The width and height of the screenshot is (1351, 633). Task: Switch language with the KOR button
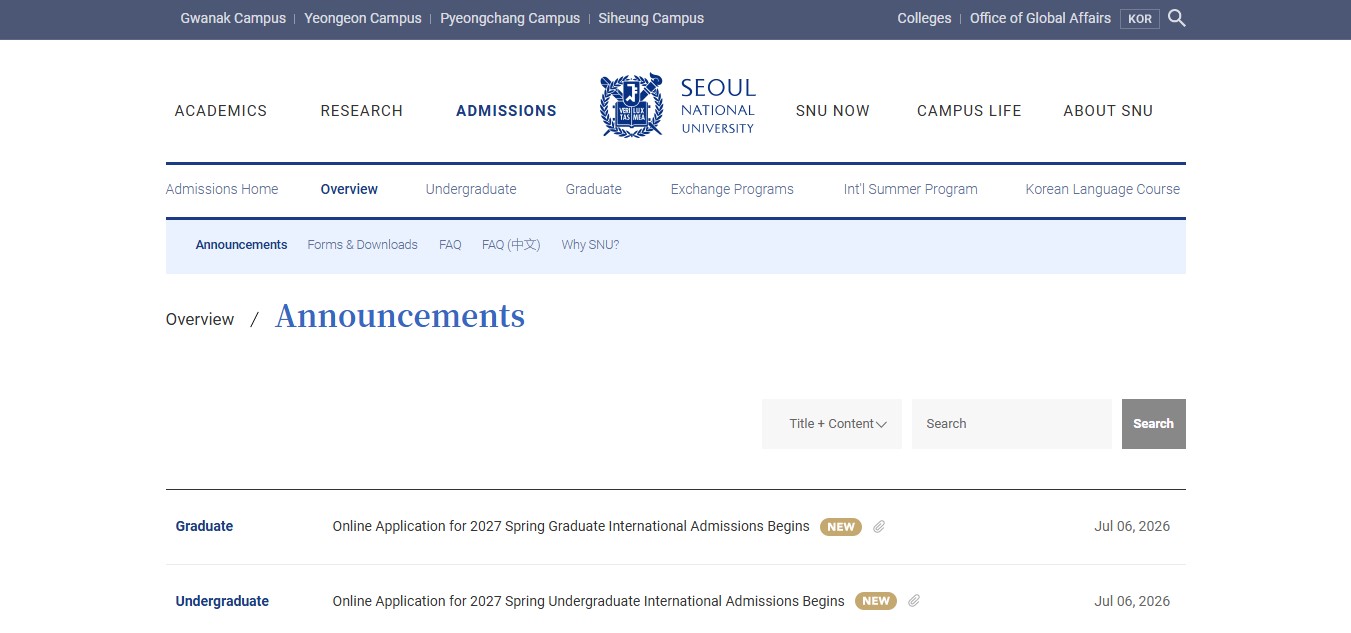pyautogui.click(x=1140, y=19)
